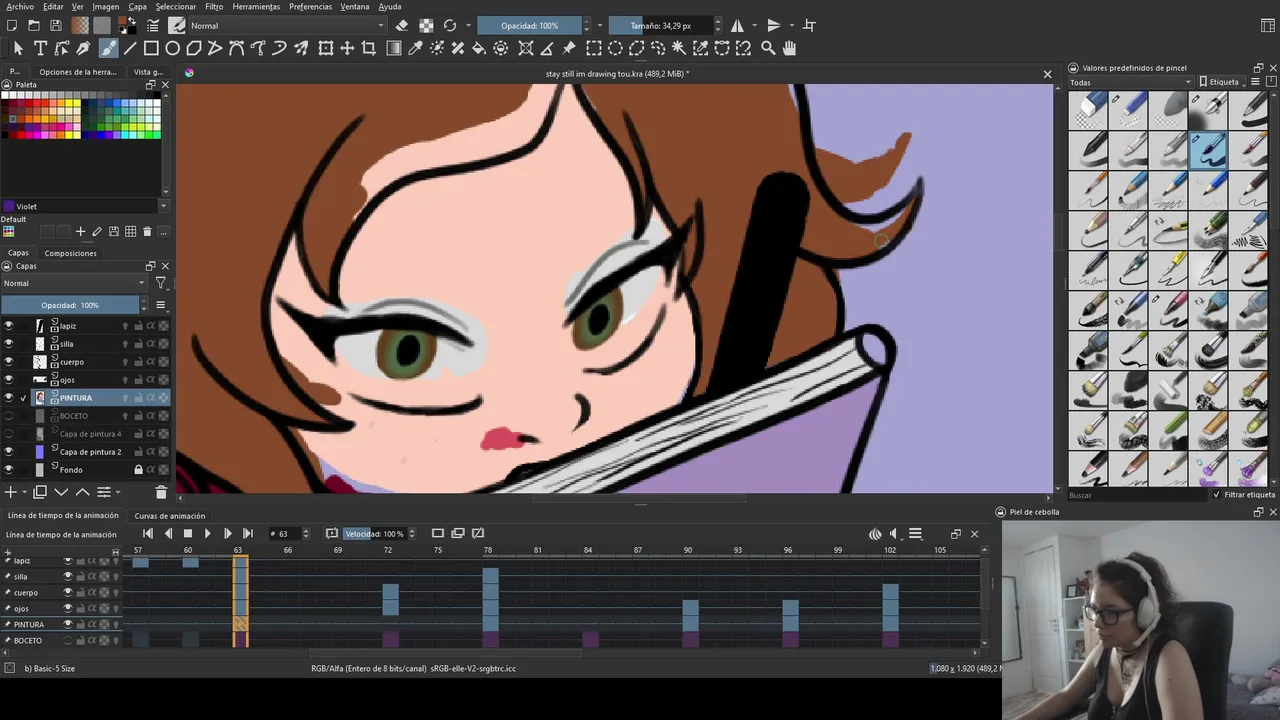
Task: Hide the cuerpo layer
Action: (8, 362)
